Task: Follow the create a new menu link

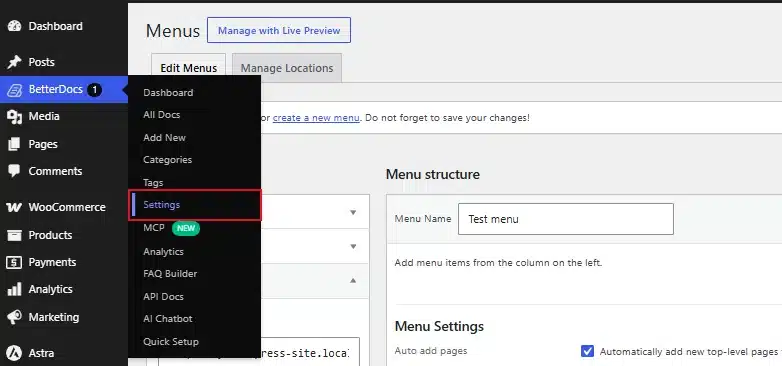Action: pyautogui.click(x=316, y=118)
